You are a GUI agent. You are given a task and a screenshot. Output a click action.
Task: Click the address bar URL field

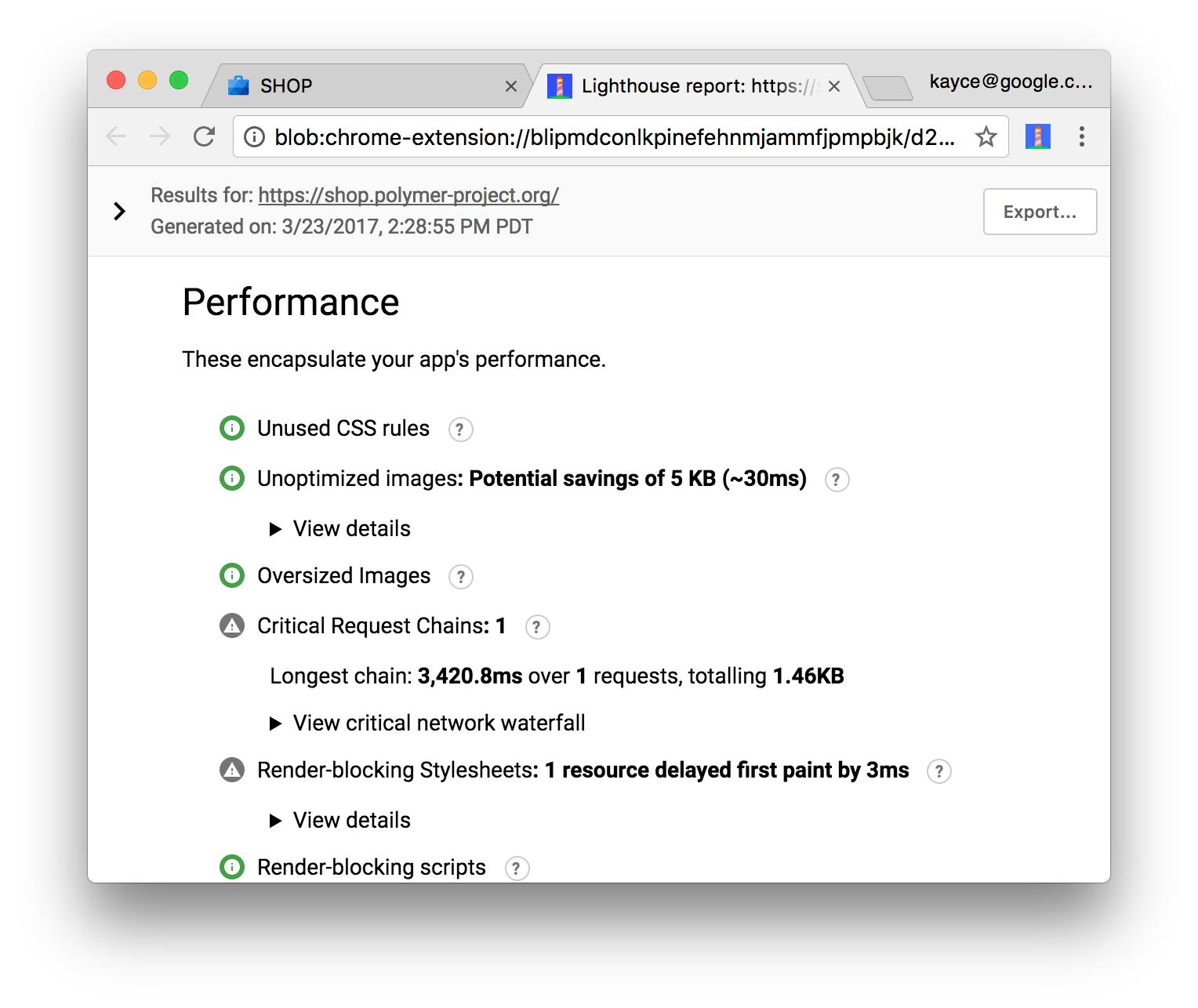612,137
